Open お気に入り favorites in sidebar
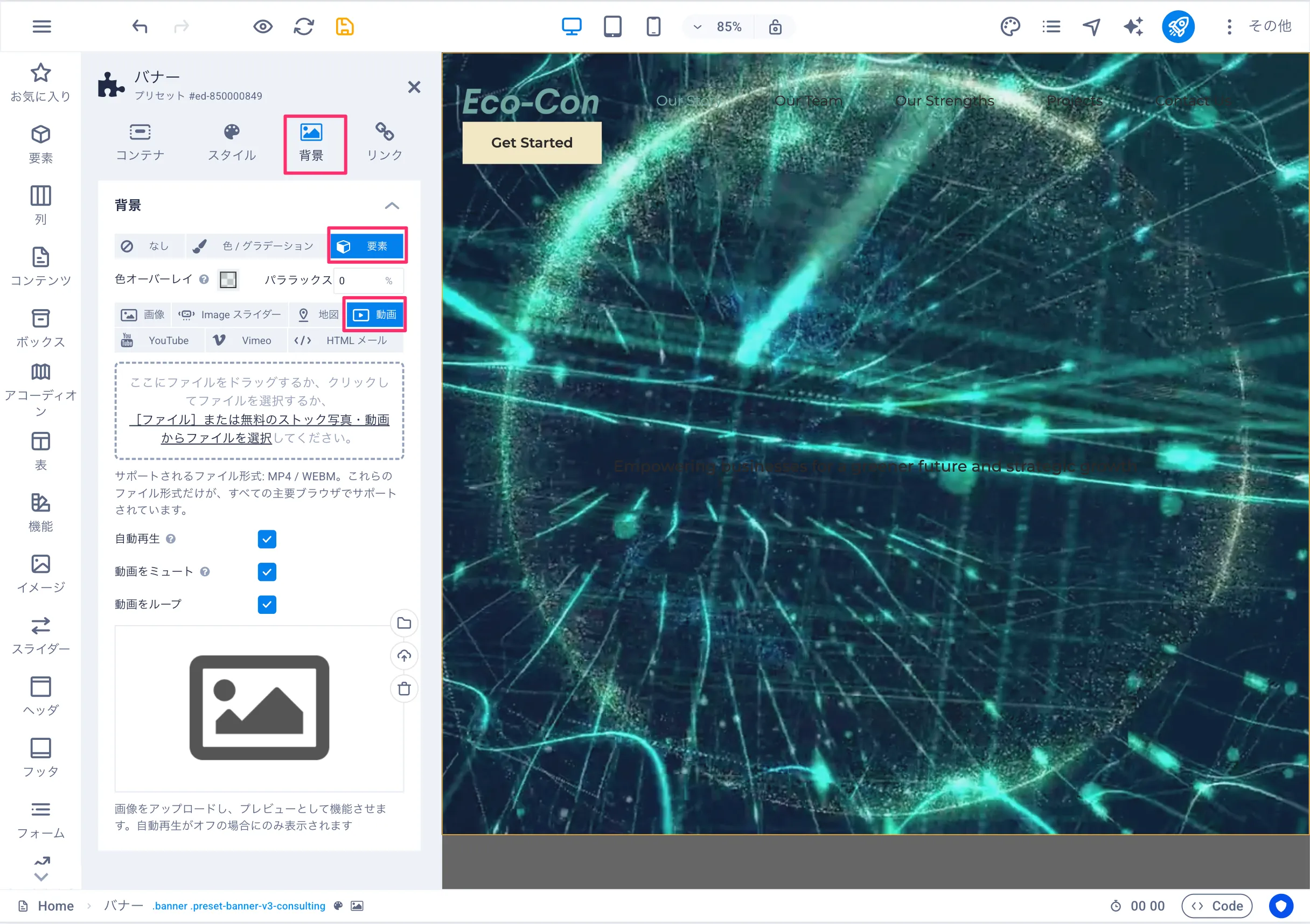This screenshot has height=924, width=1310. tap(40, 83)
